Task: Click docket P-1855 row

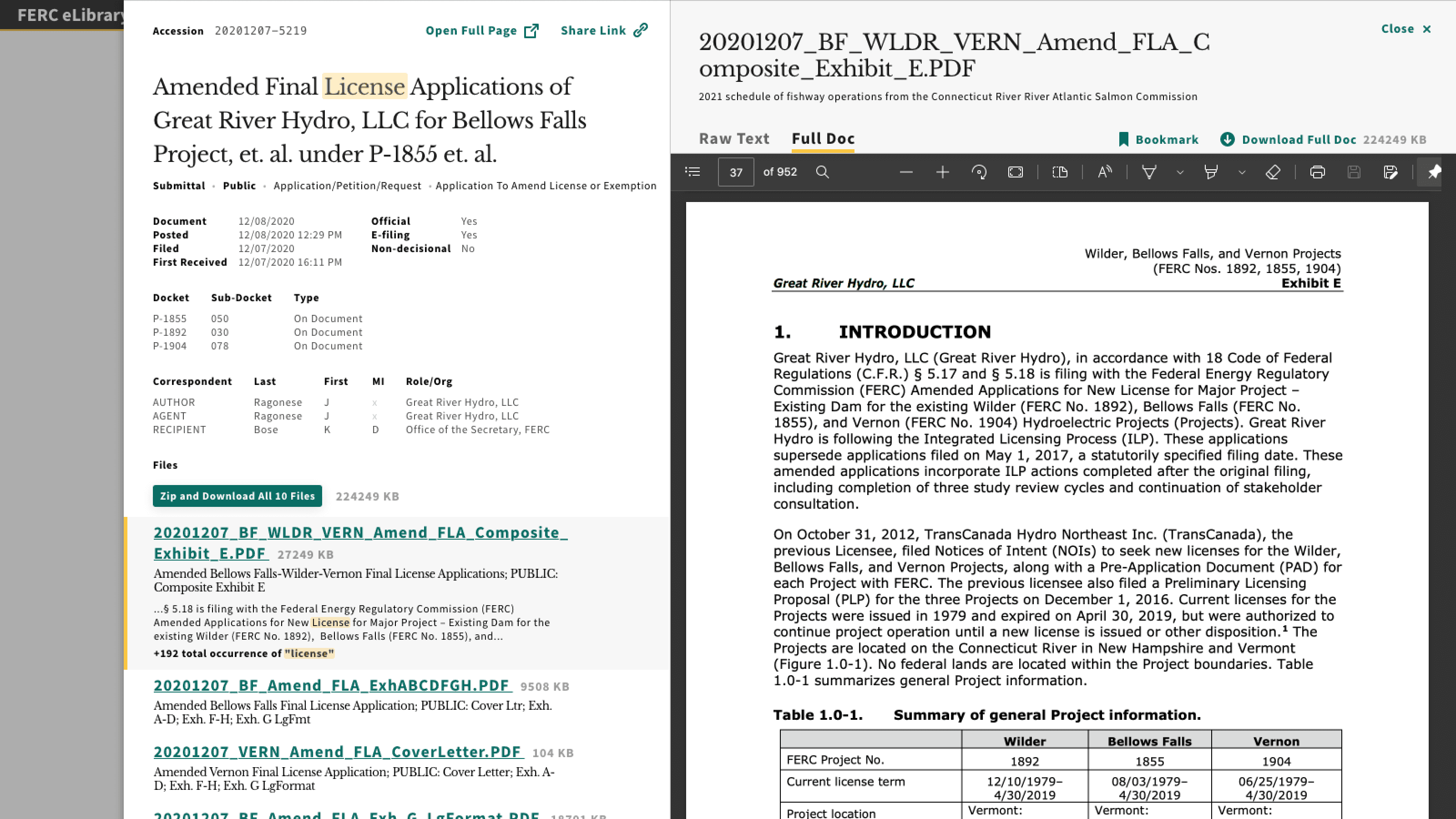Action: (258, 319)
